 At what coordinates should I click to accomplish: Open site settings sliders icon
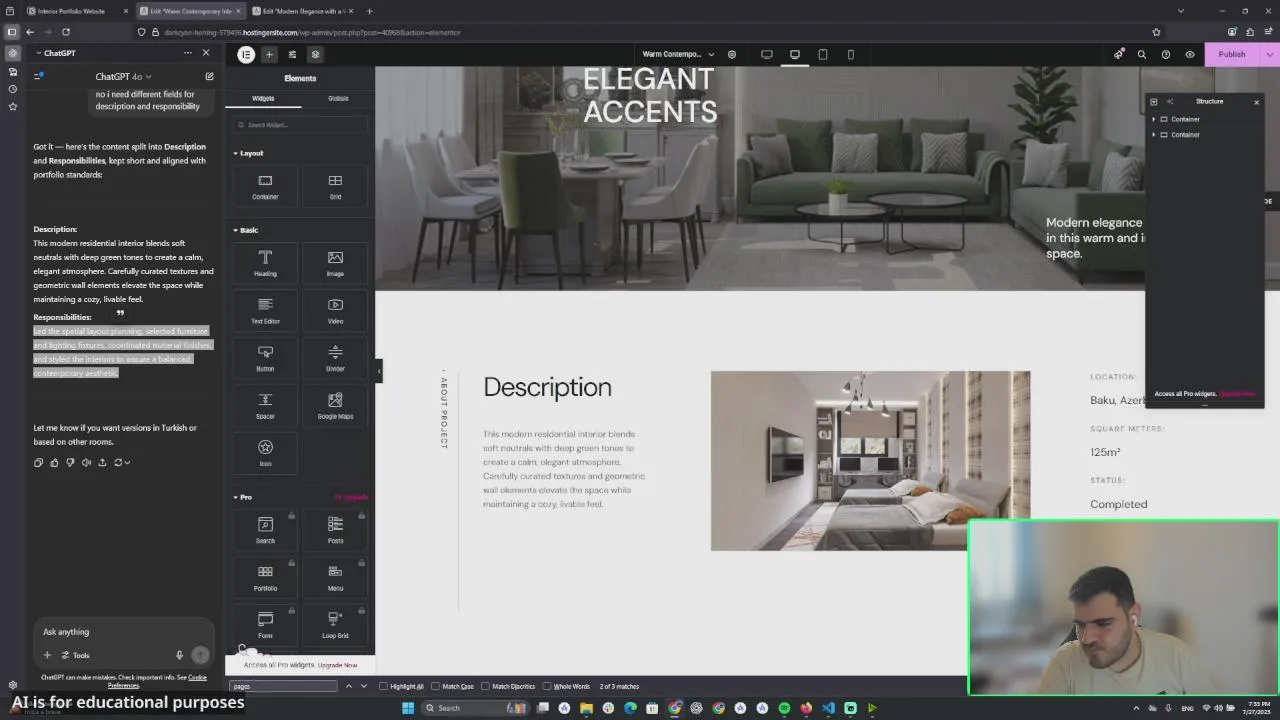click(x=292, y=54)
